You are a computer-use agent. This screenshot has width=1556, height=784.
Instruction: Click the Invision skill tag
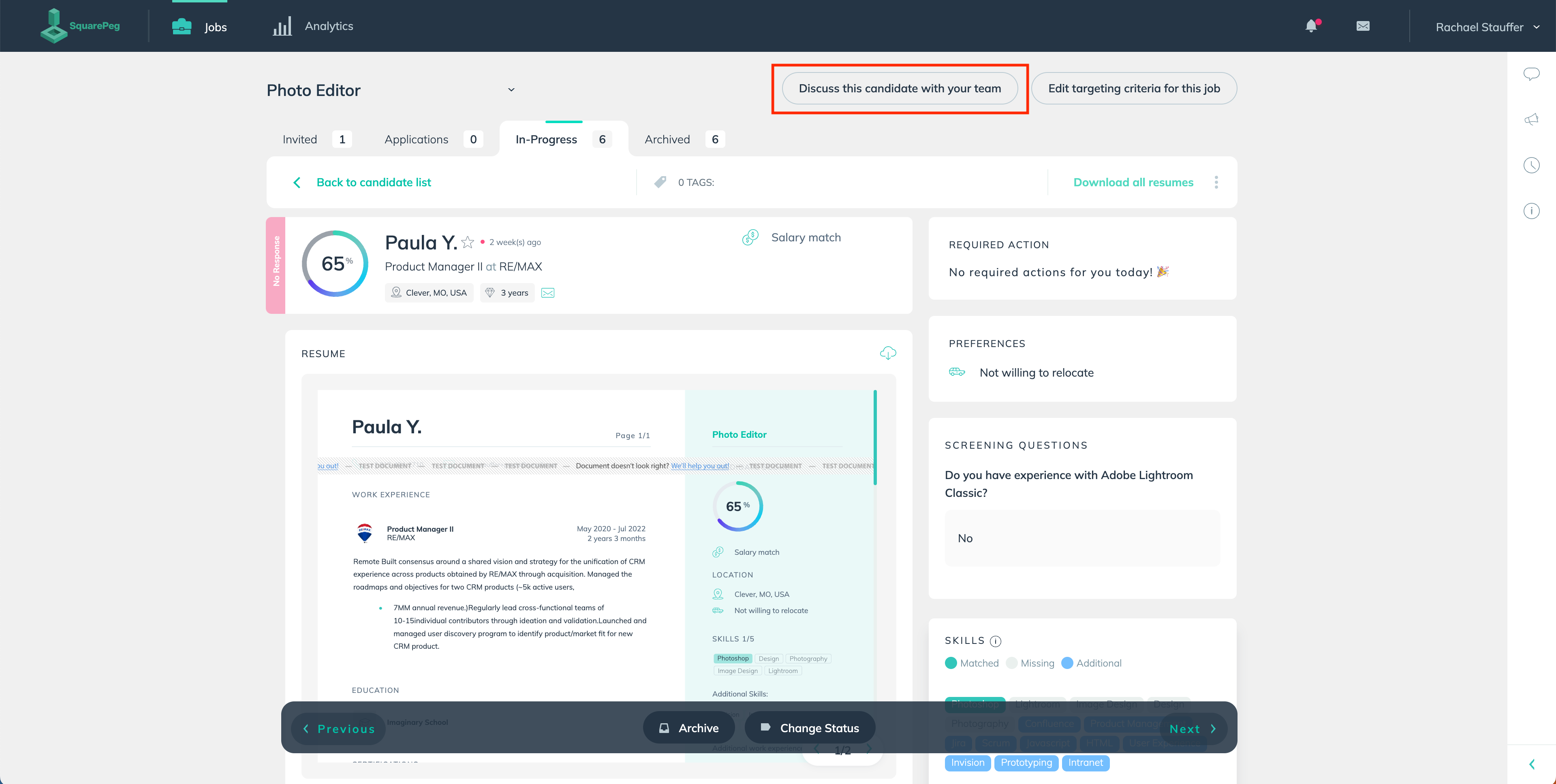pos(968,762)
